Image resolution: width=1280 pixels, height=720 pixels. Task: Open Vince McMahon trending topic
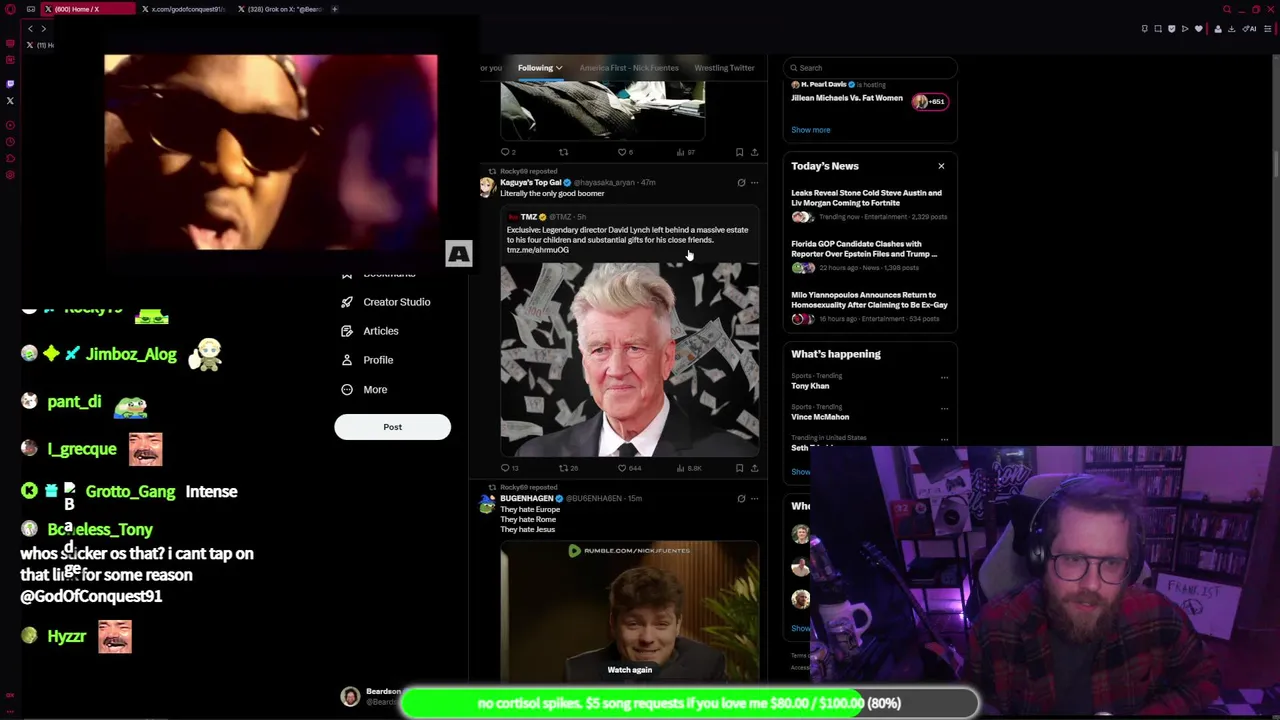coord(820,417)
